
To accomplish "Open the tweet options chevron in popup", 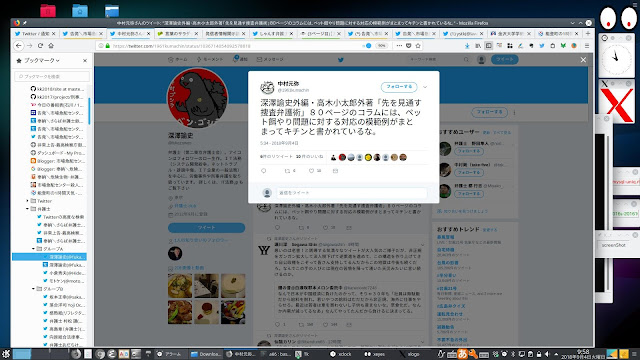I will tap(425, 87).
